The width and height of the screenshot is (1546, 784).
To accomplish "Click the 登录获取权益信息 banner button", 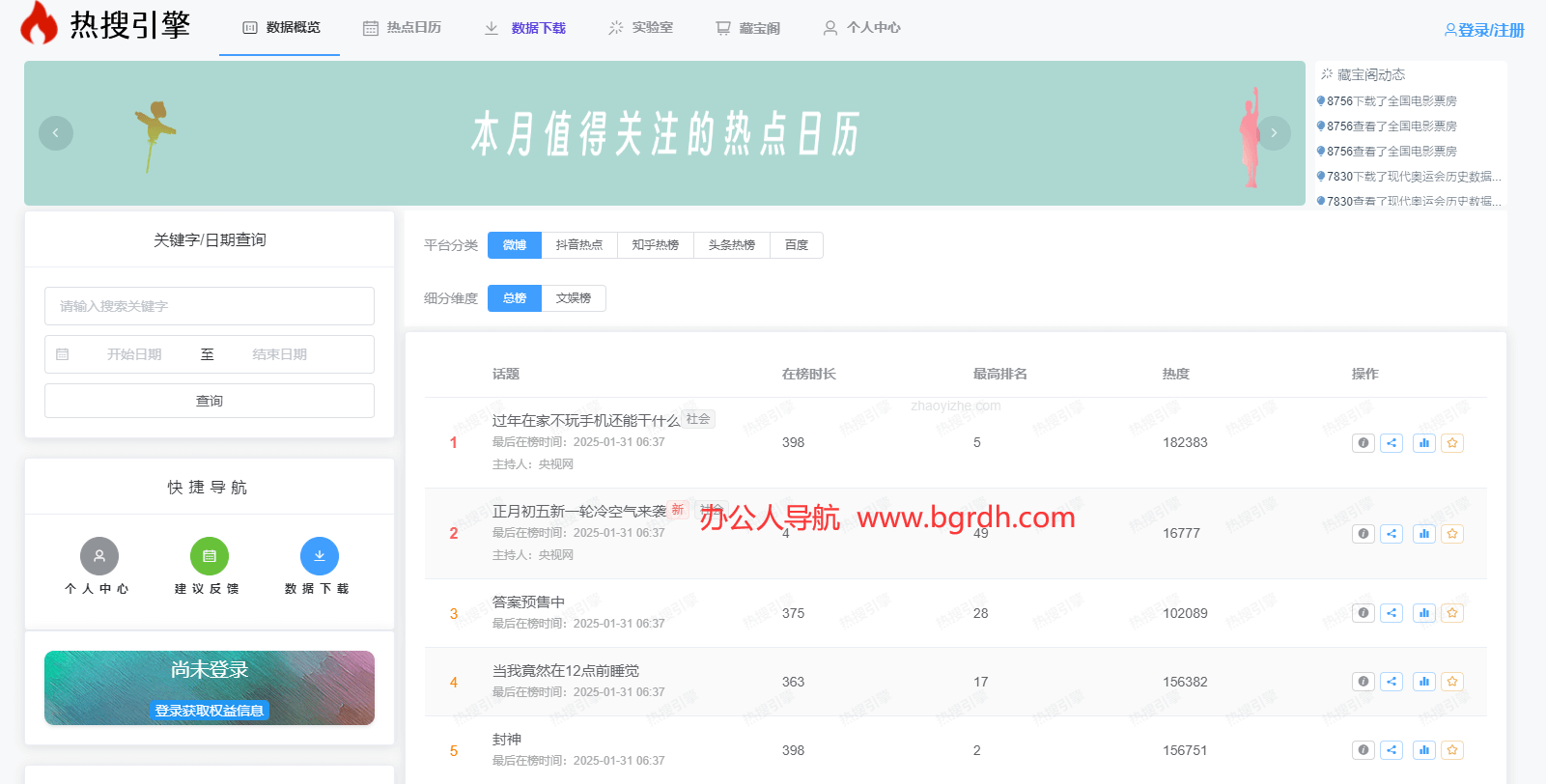I will click(210, 711).
